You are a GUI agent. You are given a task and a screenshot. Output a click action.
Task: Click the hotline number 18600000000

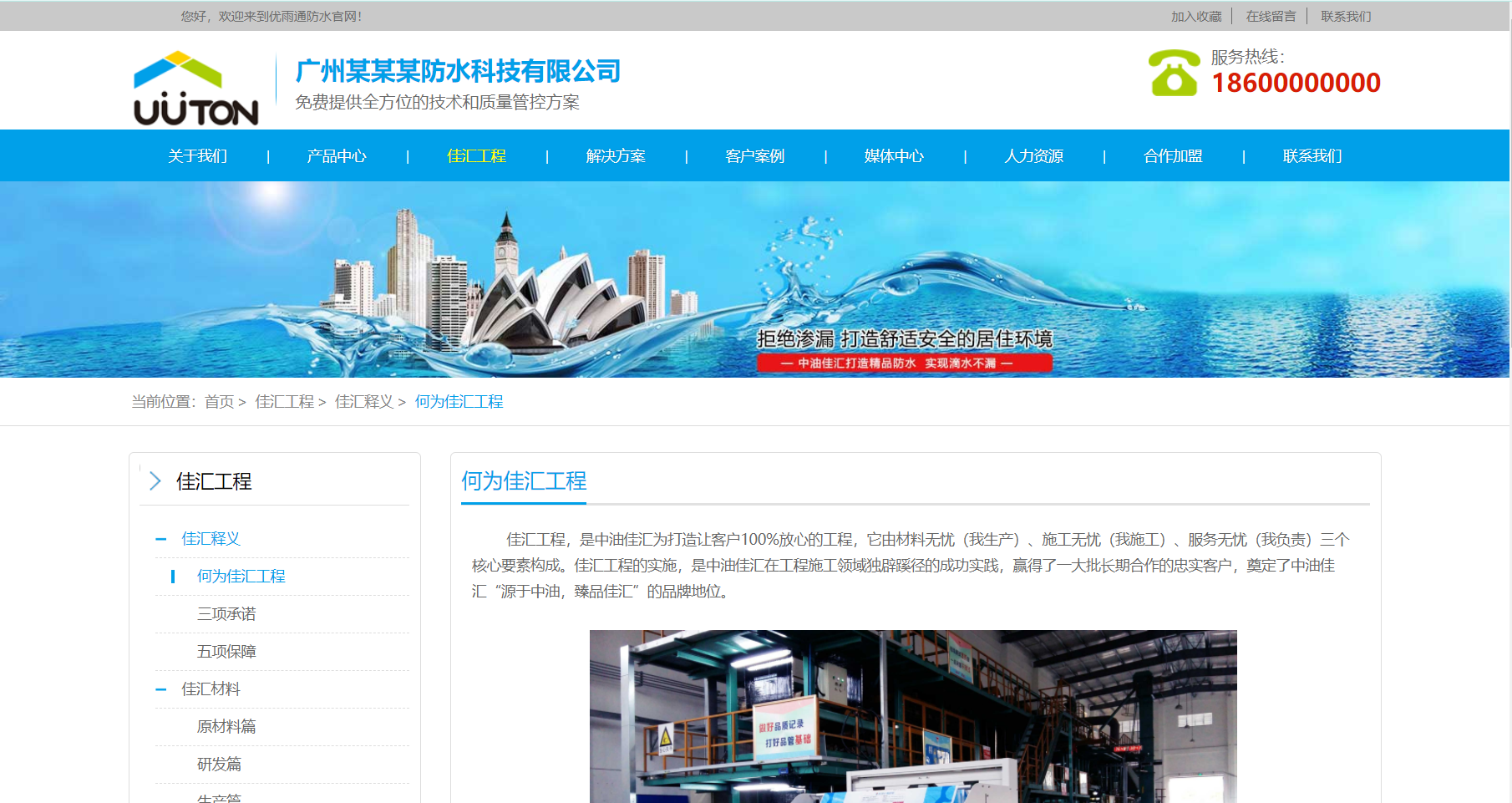[x=1296, y=83]
